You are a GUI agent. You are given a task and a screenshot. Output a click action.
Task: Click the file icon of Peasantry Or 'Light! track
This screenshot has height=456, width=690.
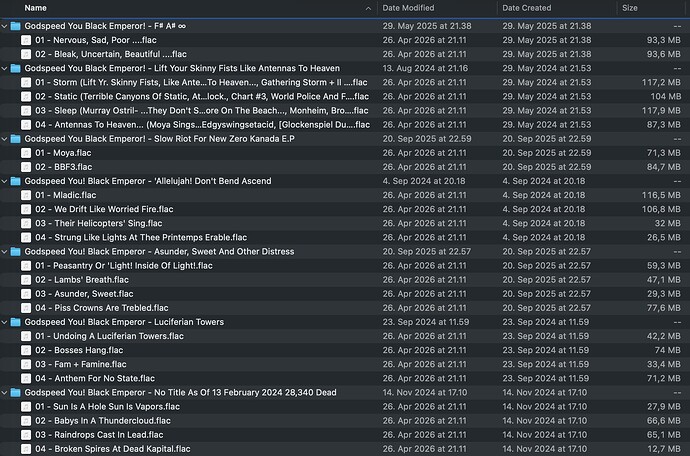(x=26, y=265)
